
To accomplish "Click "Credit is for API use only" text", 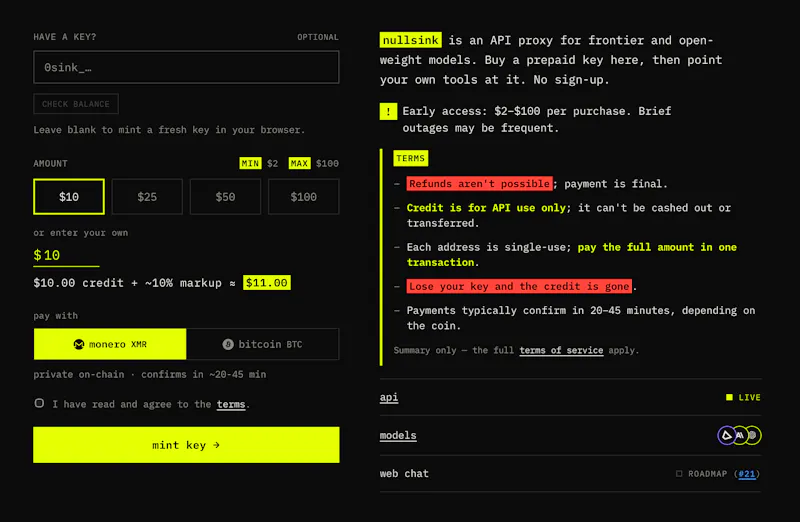I will pyautogui.click(x=486, y=208).
